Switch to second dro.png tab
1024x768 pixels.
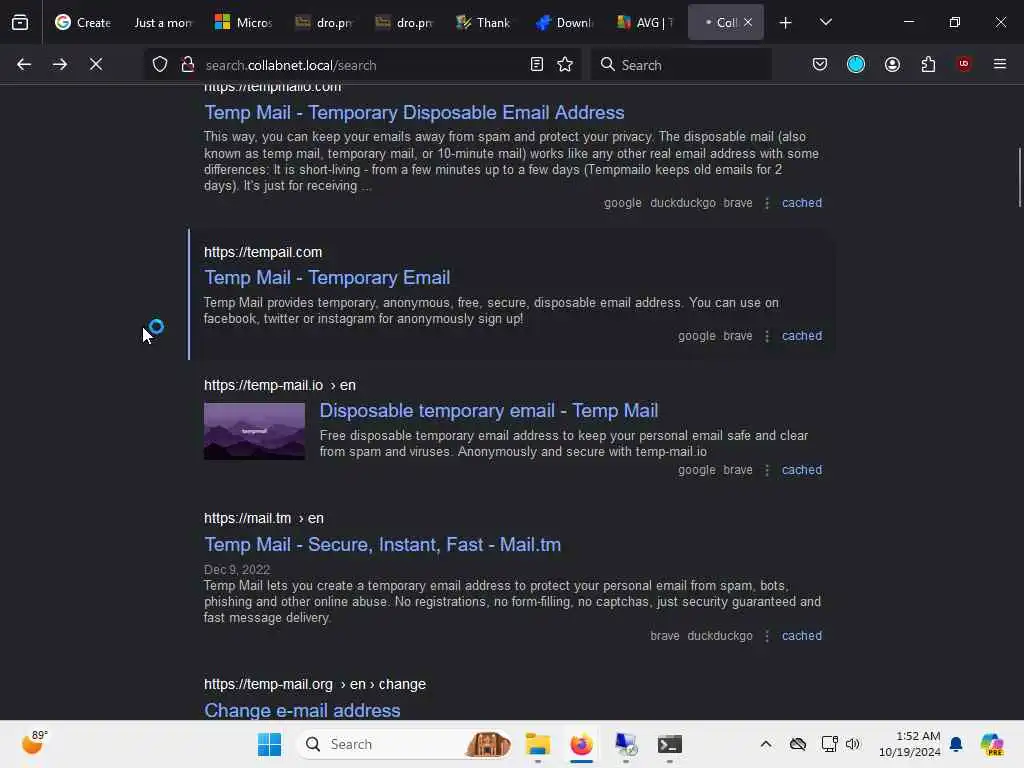click(404, 22)
